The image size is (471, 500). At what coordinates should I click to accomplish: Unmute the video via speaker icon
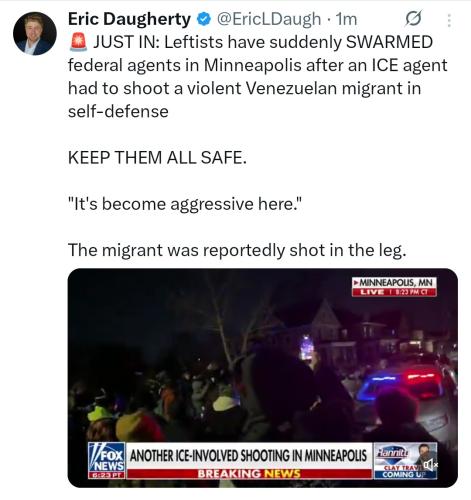tap(430, 464)
